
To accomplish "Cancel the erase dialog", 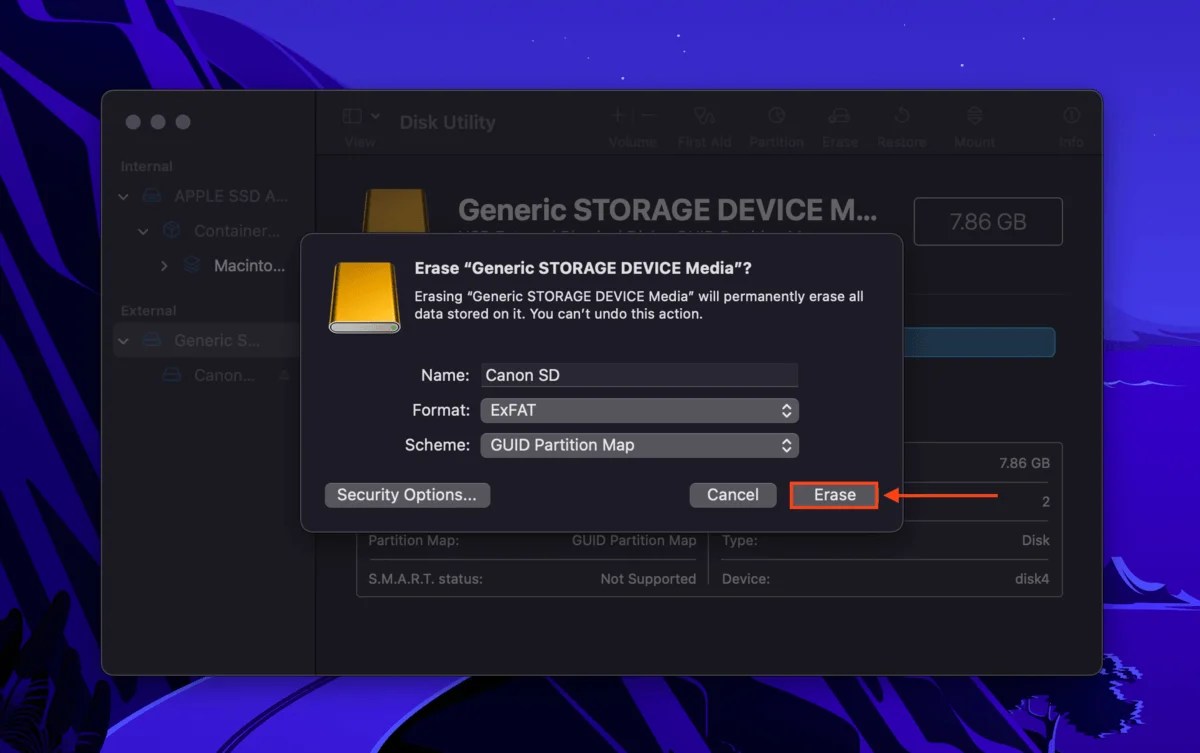I will [732, 494].
